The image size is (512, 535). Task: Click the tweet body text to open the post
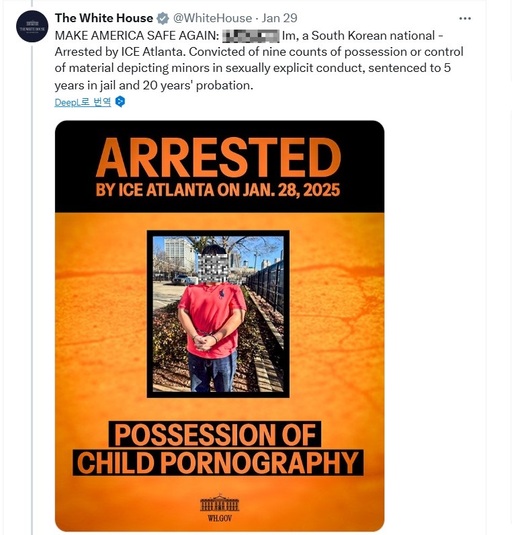pos(259,60)
